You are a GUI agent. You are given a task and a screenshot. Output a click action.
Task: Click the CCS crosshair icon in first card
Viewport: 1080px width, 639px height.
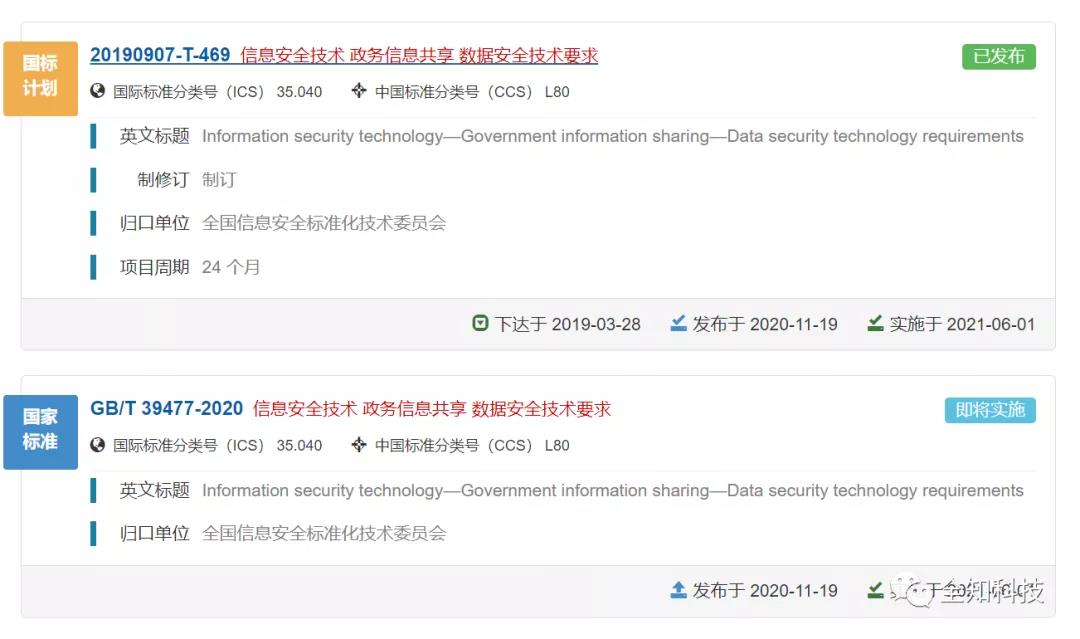[358, 91]
